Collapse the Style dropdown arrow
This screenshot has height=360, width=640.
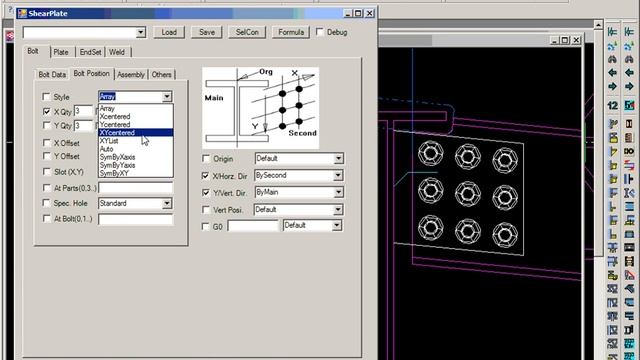point(167,97)
